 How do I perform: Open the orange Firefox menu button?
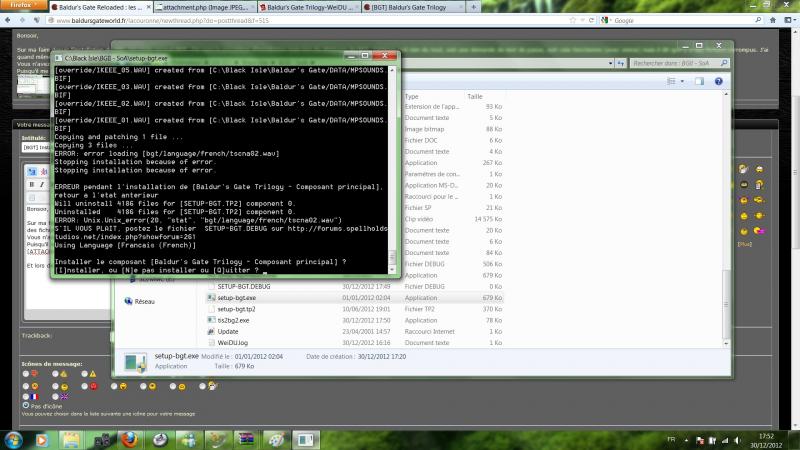23,5
